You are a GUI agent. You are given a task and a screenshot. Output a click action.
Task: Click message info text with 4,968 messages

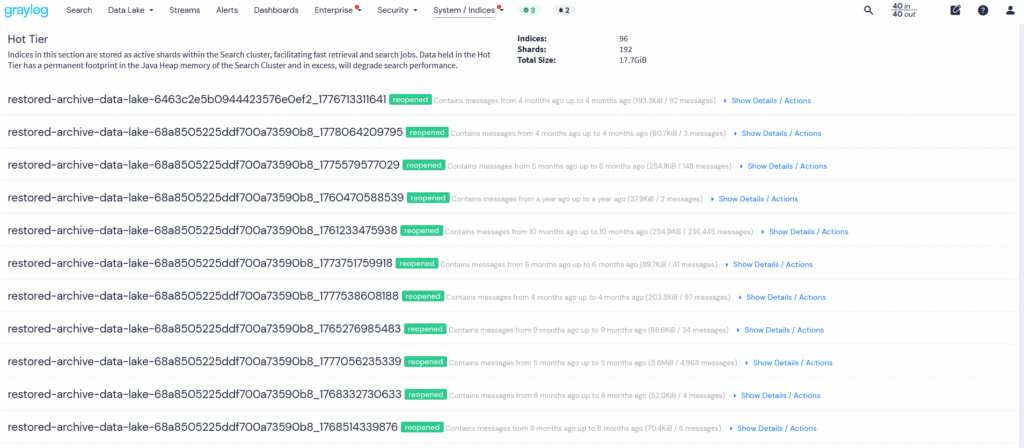[x=593, y=362]
